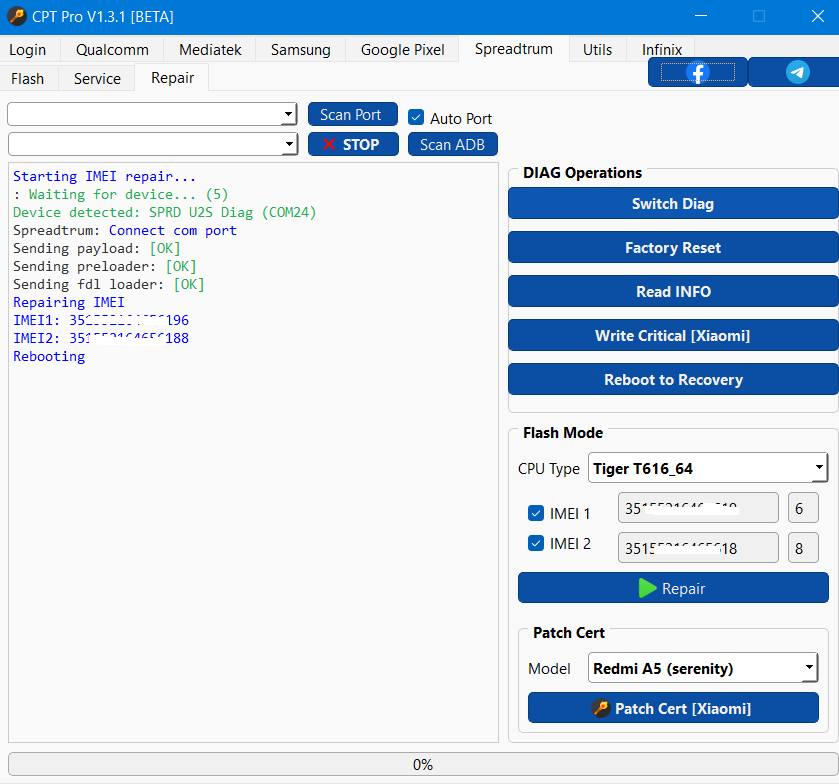Select the Spreadtrum tab

point(514,49)
